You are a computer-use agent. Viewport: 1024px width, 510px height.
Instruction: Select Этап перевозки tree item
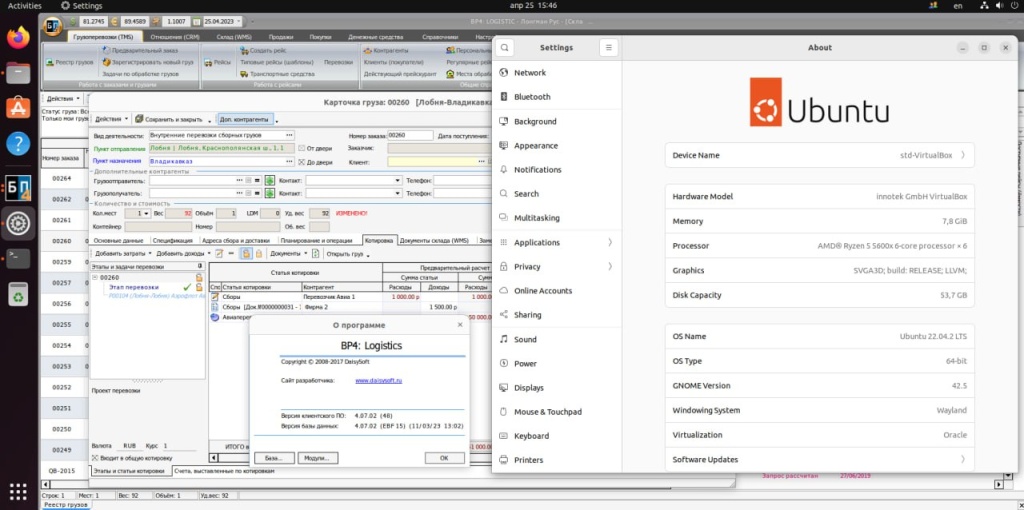pos(134,287)
